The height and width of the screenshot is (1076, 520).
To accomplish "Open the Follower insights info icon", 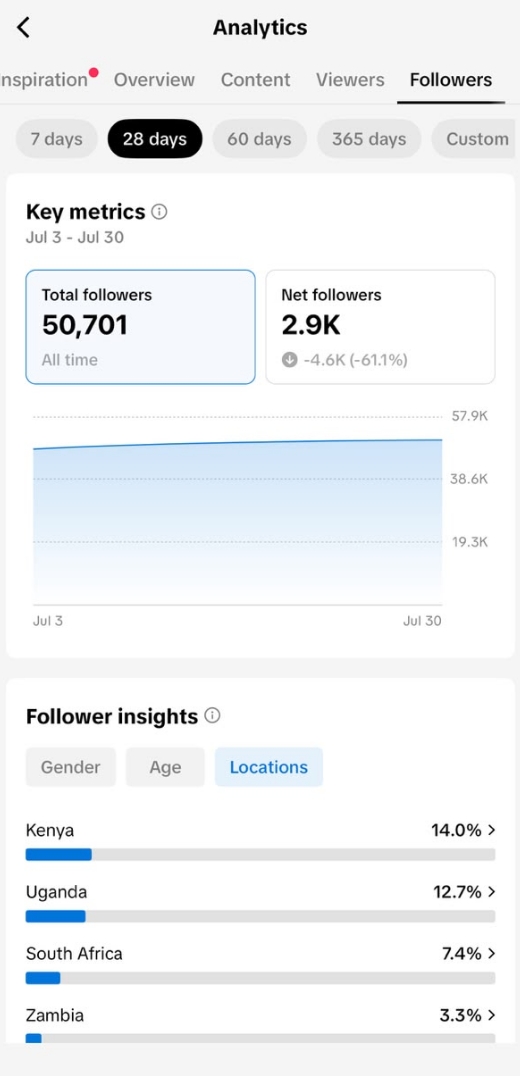I will pyautogui.click(x=213, y=716).
